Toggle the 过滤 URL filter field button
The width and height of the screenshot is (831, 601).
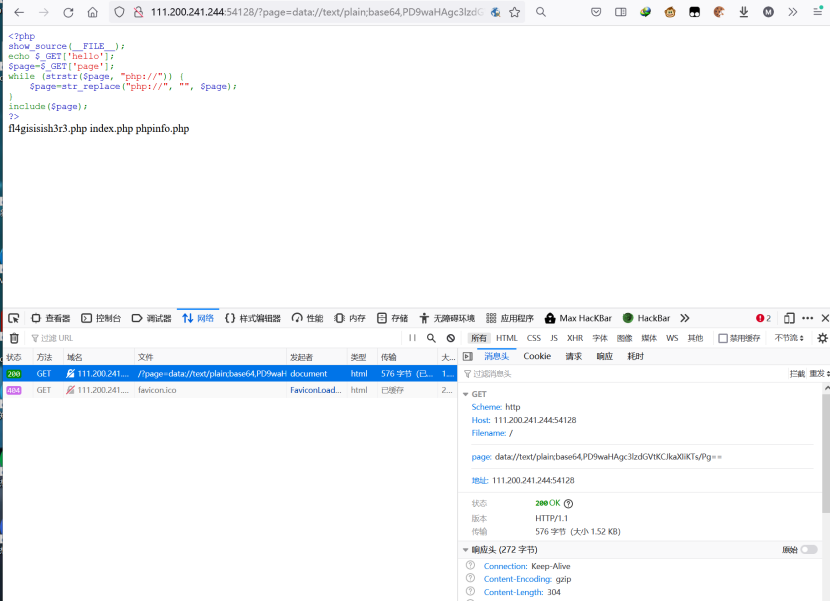click(33, 338)
